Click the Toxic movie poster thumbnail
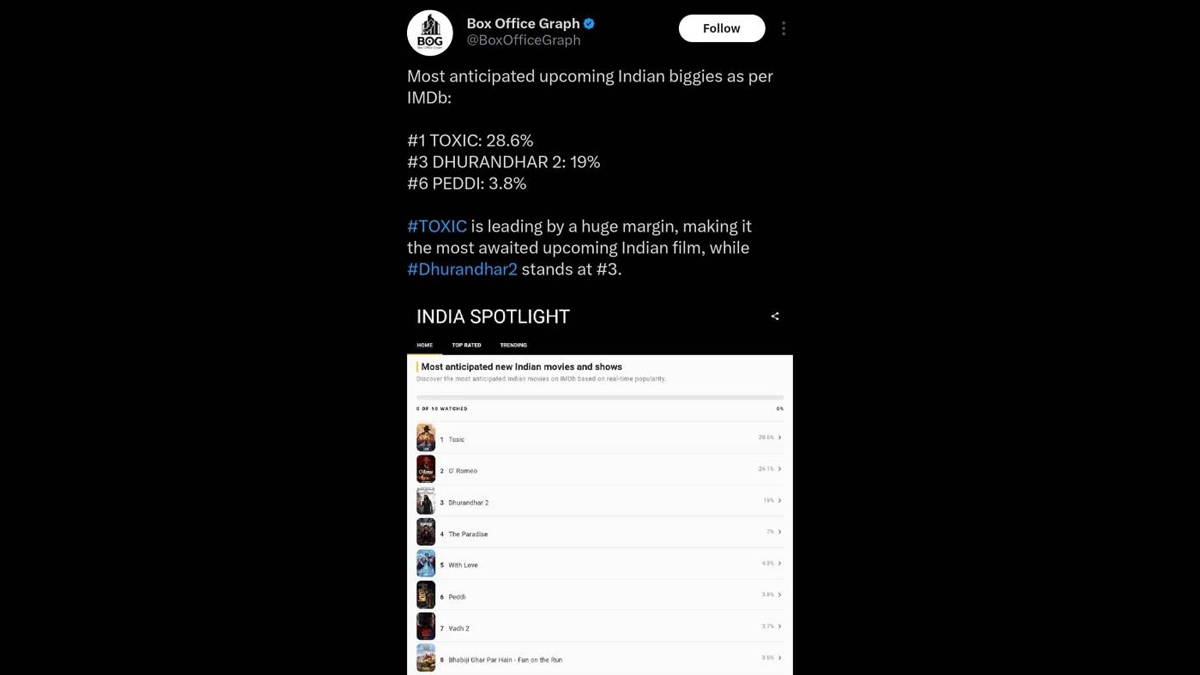Viewport: 1200px width, 675px height. click(x=426, y=438)
